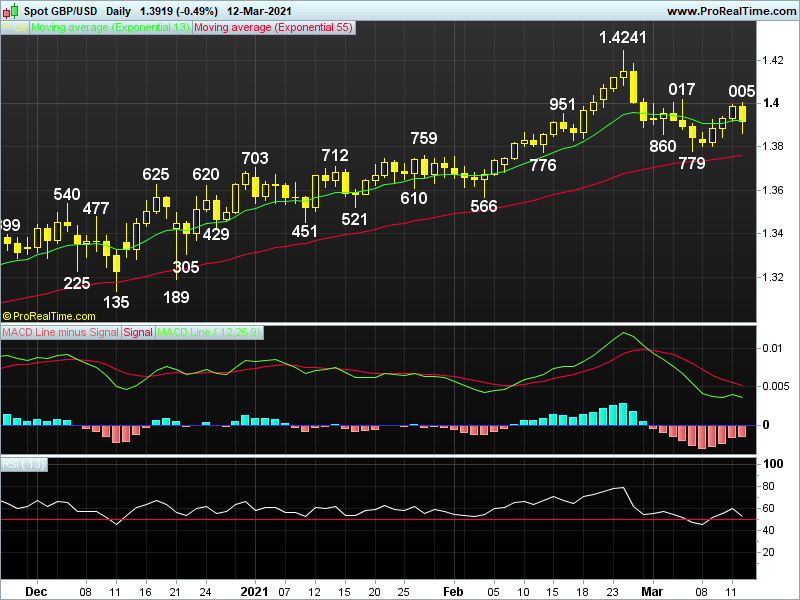
Task: Click the Moving average (Exponential 55) label
Action: (x=272, y=29)
